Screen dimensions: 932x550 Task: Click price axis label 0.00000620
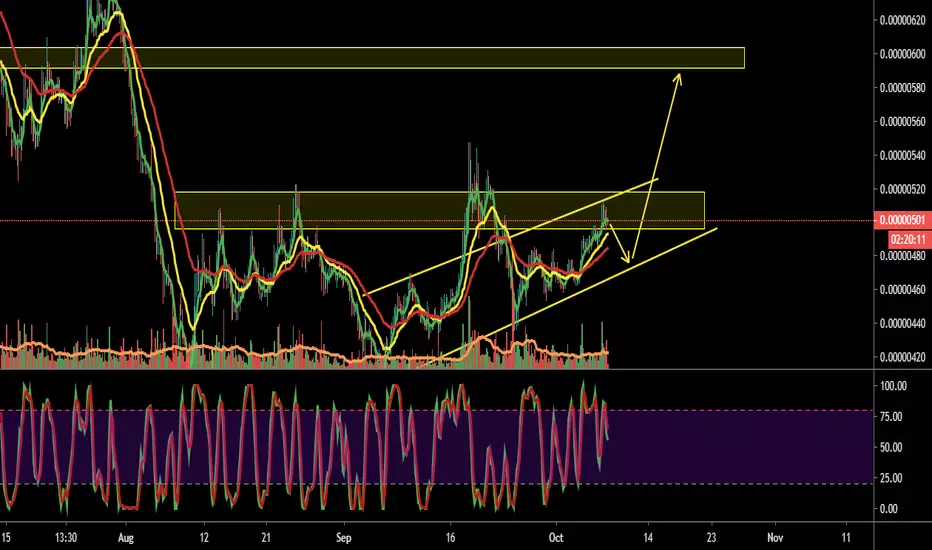tap(903, 20)
